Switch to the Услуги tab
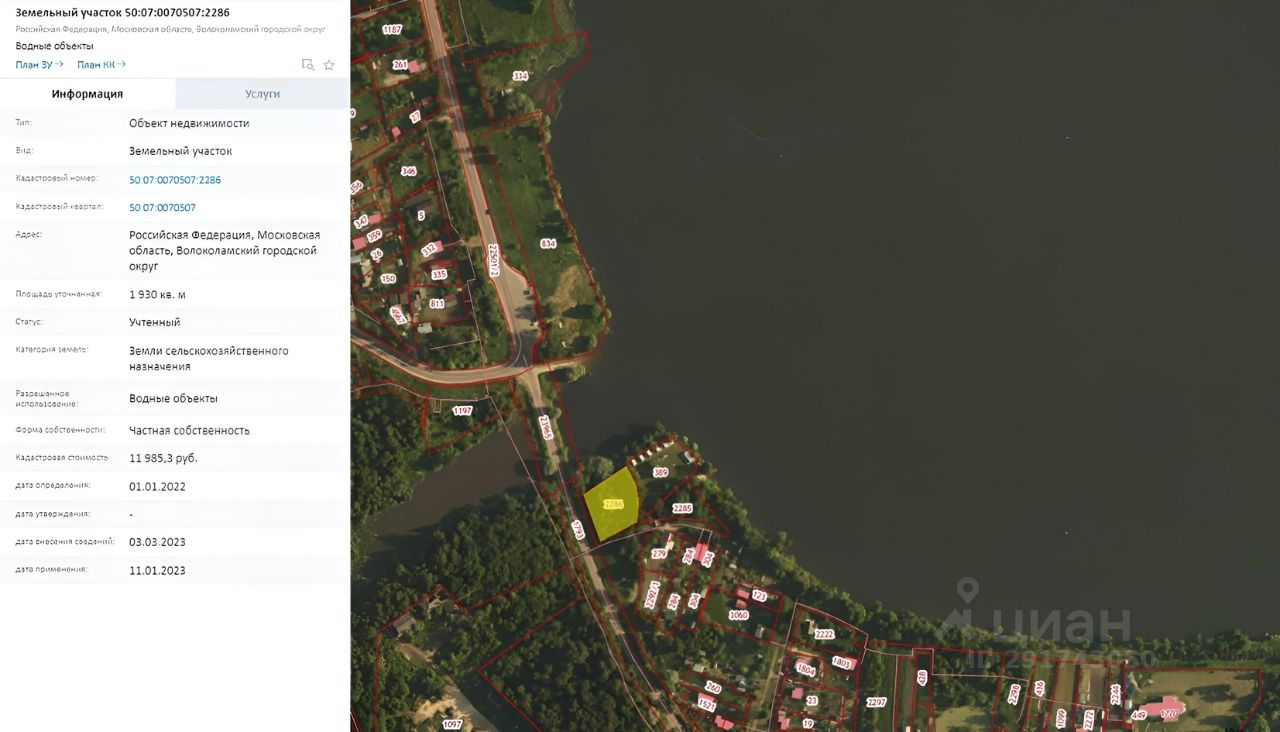The image size is (1280, 732). (x=263, y=94)
